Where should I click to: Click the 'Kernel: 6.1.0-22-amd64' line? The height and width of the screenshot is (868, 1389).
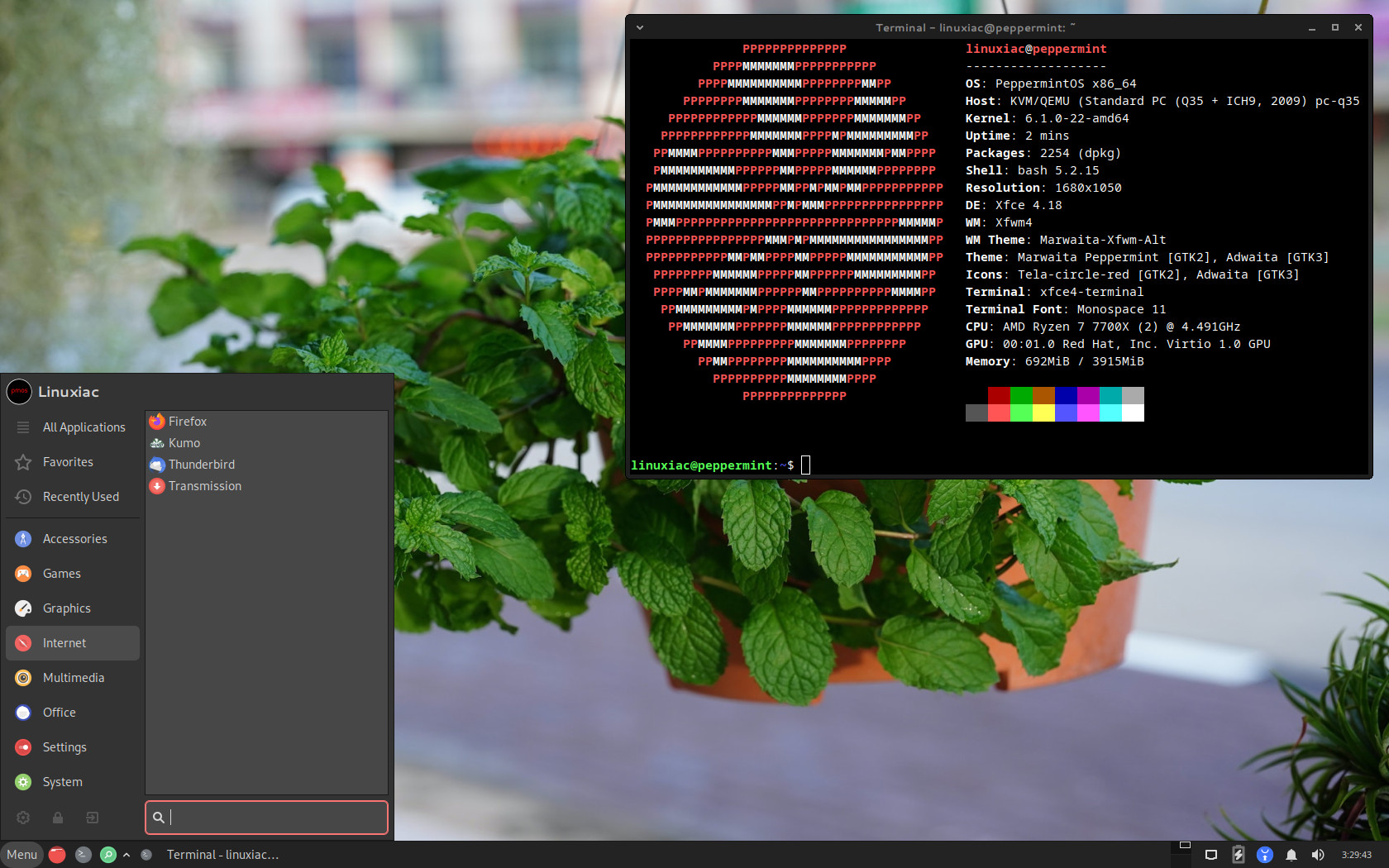point(1047,118)
